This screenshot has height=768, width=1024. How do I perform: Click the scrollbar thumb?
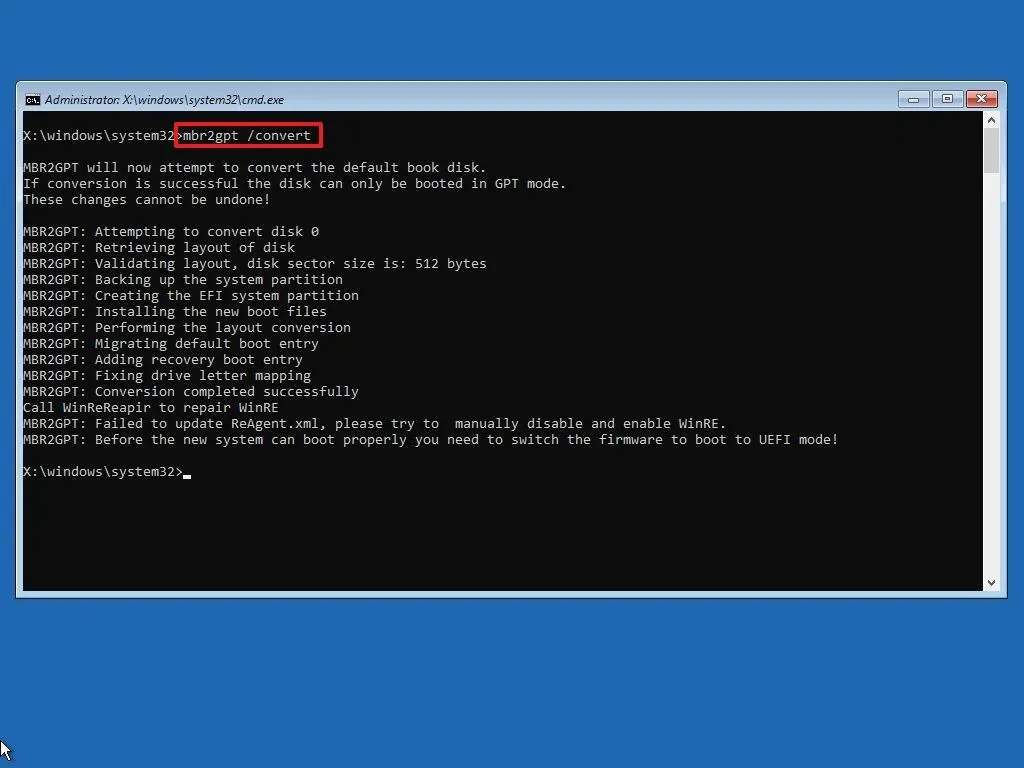(x=992, y=150)
